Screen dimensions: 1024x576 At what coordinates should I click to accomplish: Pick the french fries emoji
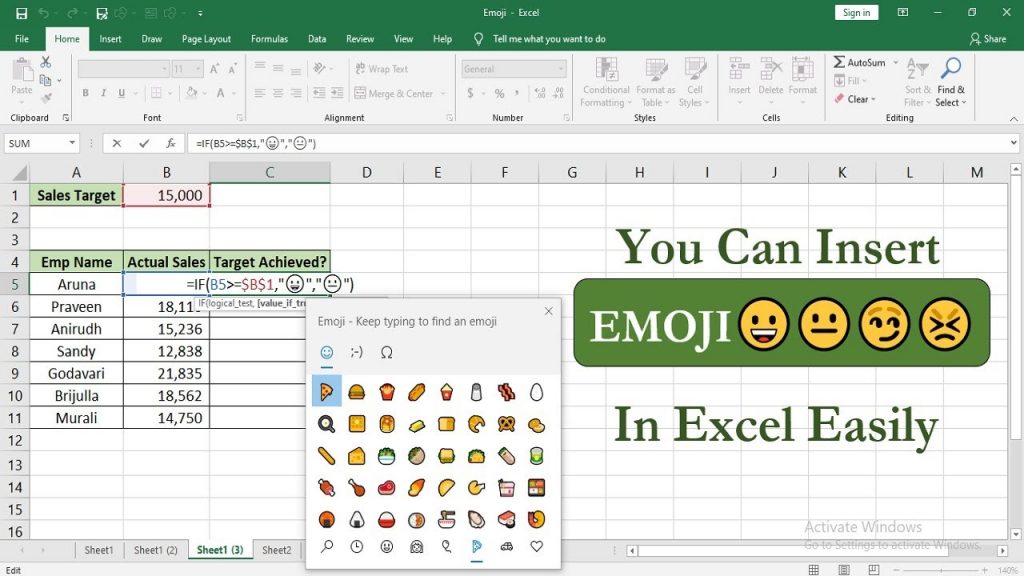point(386,391)
